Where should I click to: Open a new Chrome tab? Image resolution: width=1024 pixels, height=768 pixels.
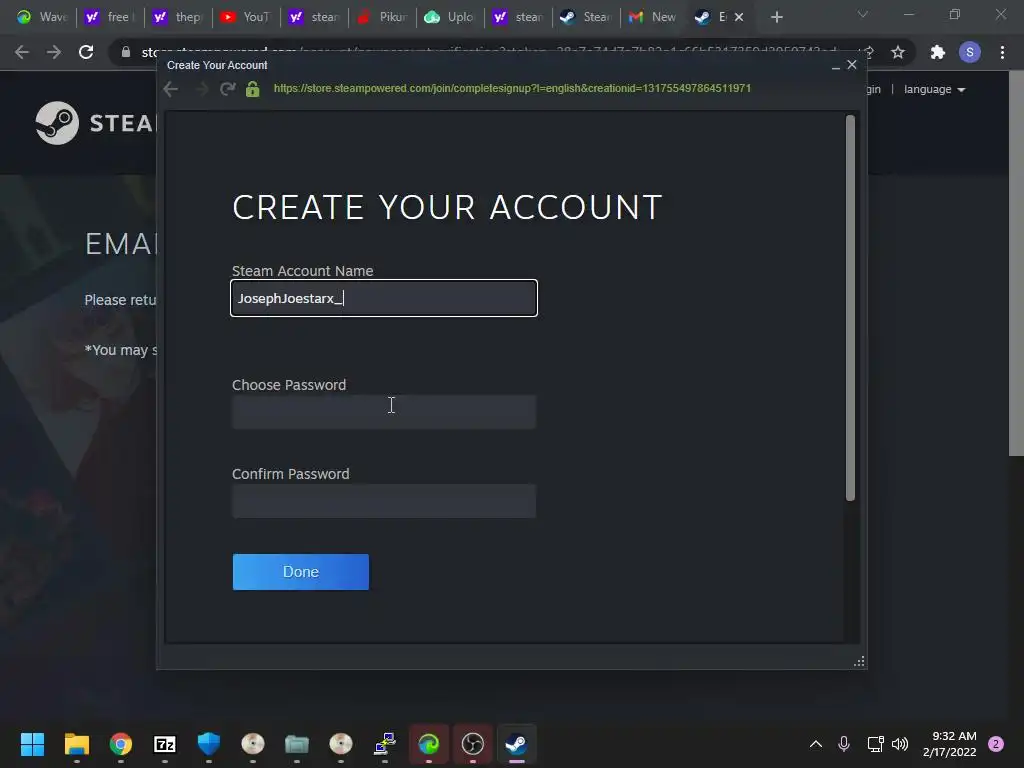pos(776,17)
